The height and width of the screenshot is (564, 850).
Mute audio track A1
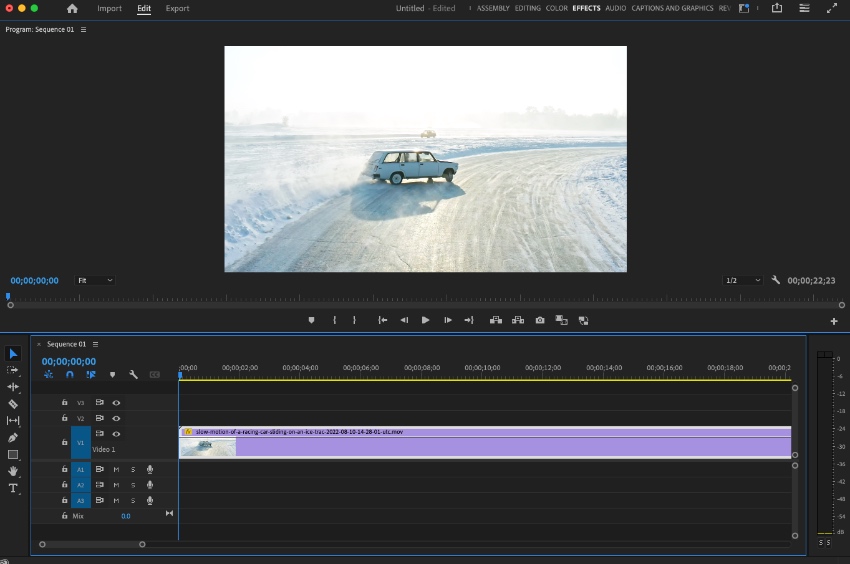pos(116,469)
